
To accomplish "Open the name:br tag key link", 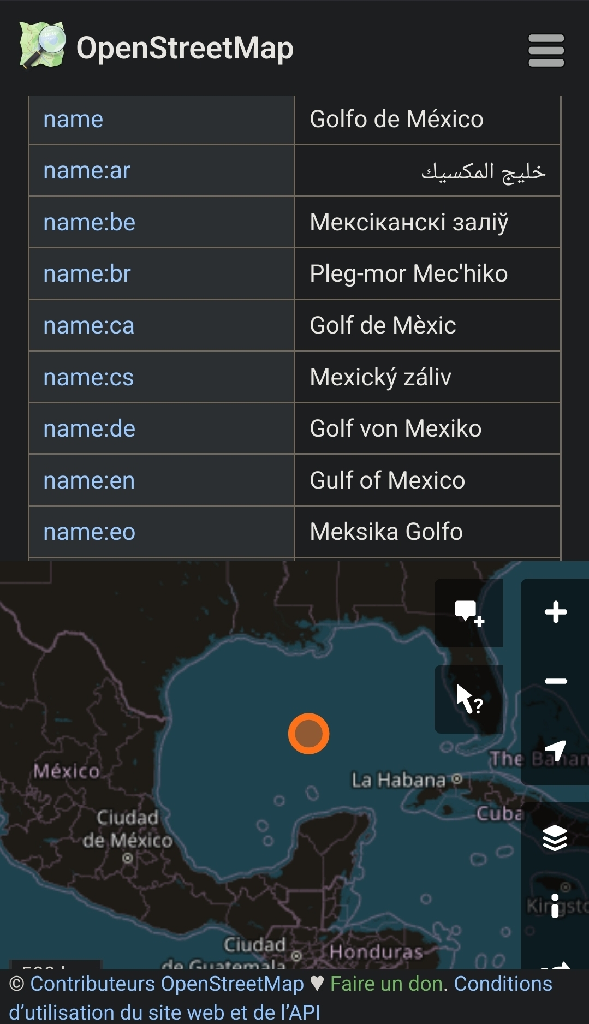I will 87,274.
